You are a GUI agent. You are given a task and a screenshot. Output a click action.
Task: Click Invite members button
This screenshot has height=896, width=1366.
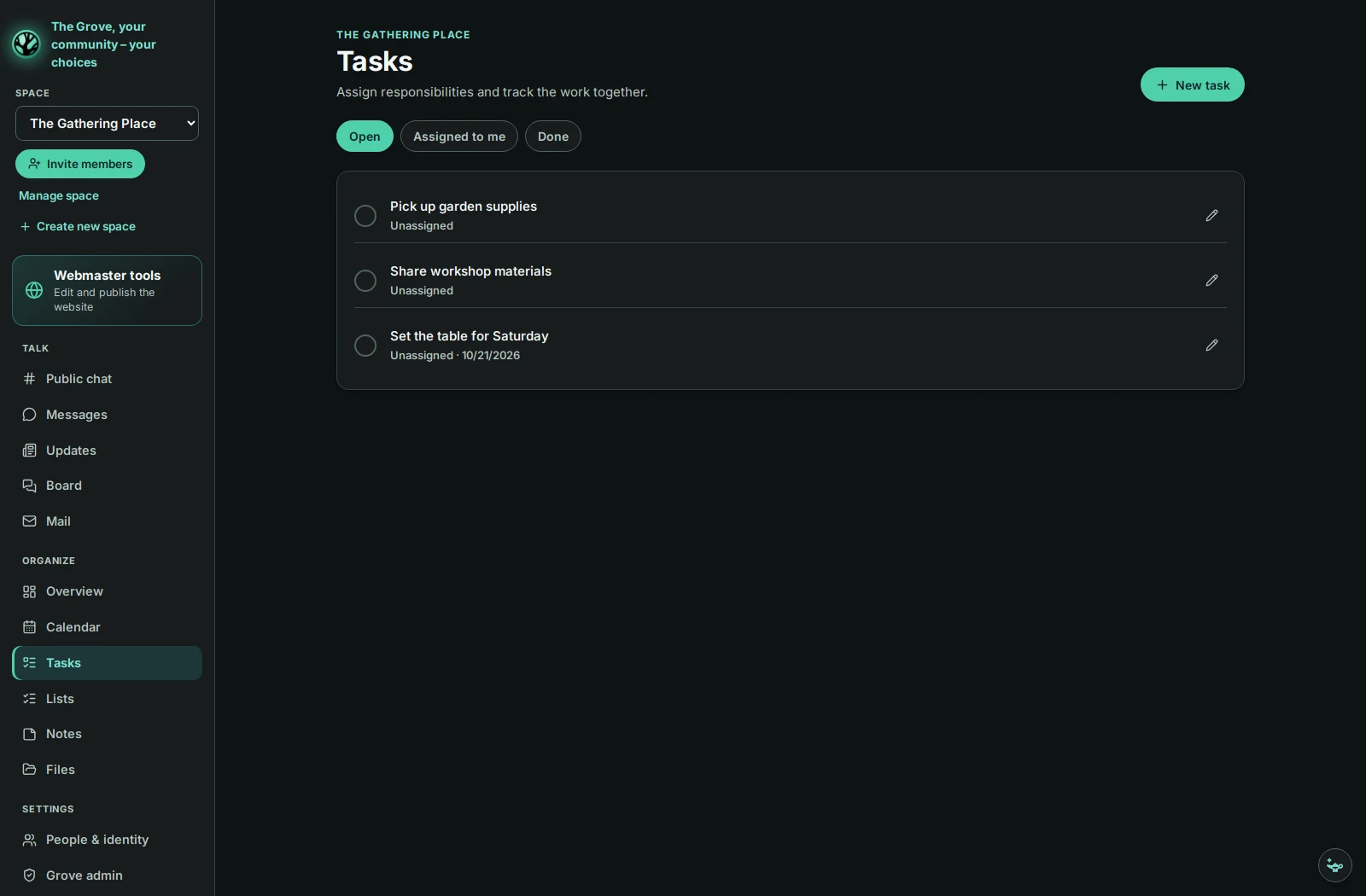pos(80,164)
